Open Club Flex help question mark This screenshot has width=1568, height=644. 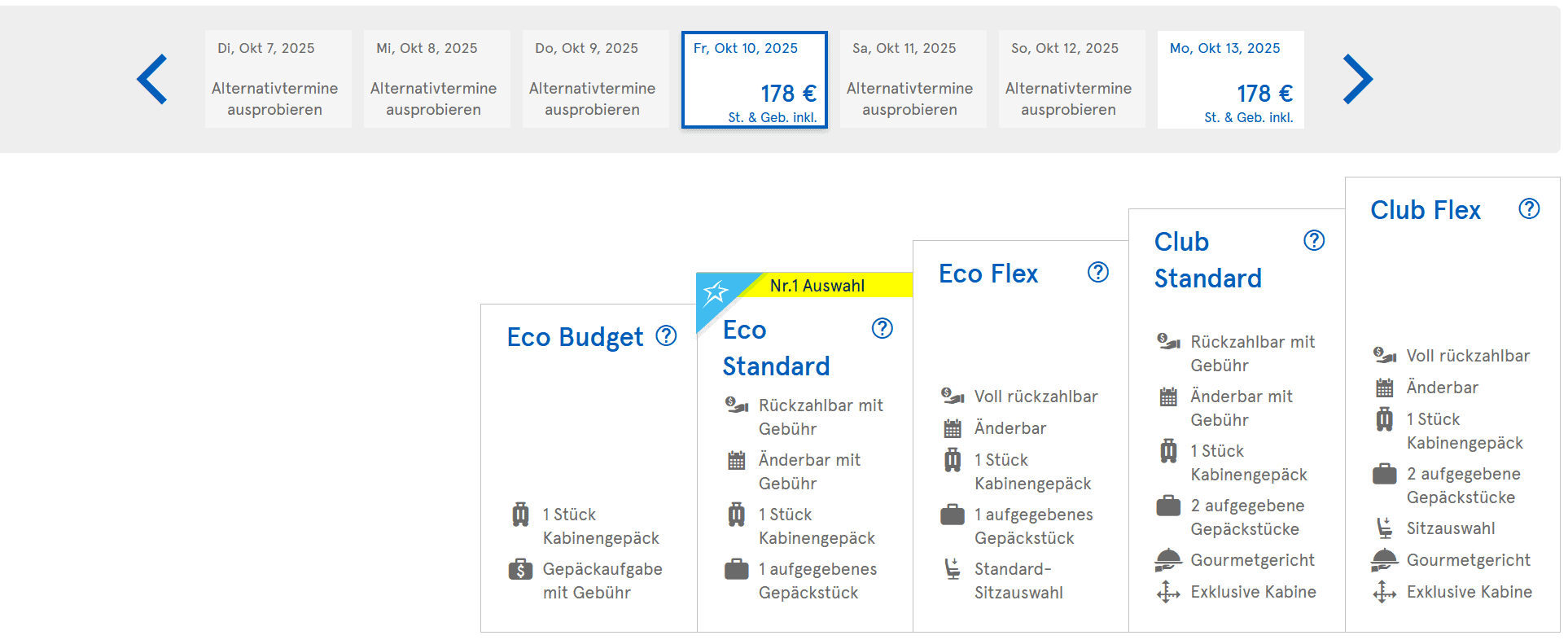pos(1529,208)
